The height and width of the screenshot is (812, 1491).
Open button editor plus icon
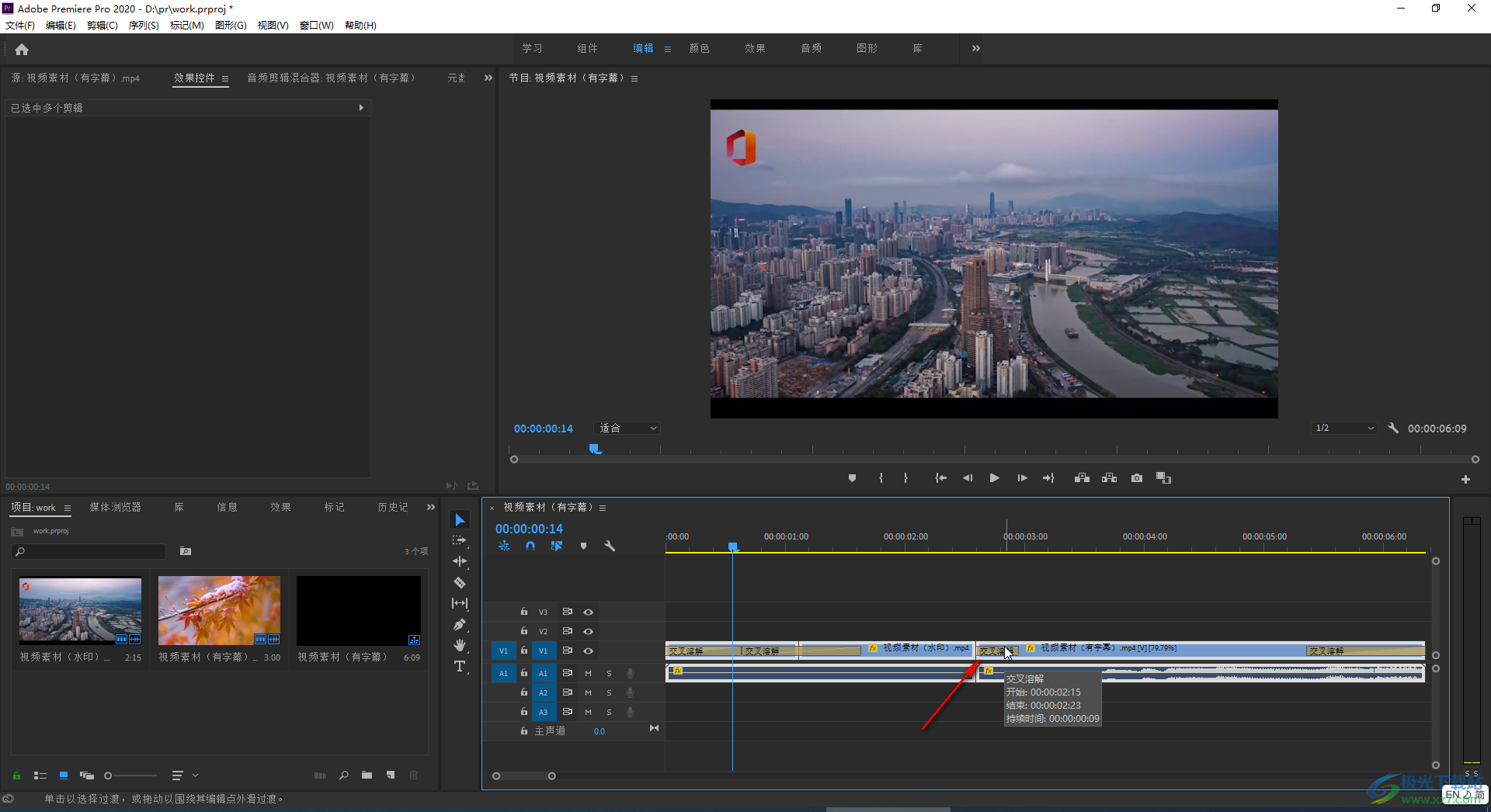pos(1465,480)
